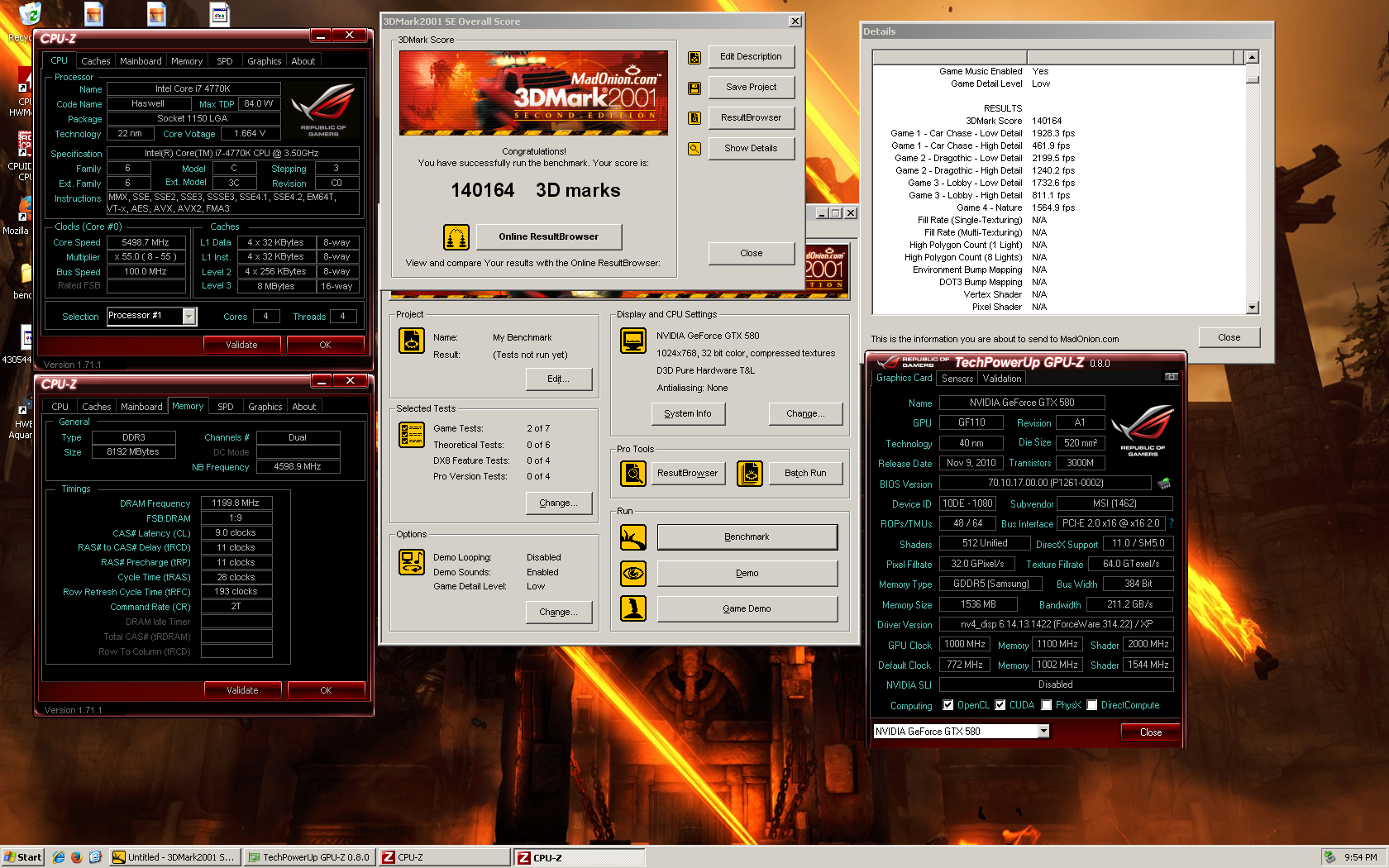Viewport: 1389px width, 868px height.
Task: Click the Game Demo button
Action: click(747, 609)
